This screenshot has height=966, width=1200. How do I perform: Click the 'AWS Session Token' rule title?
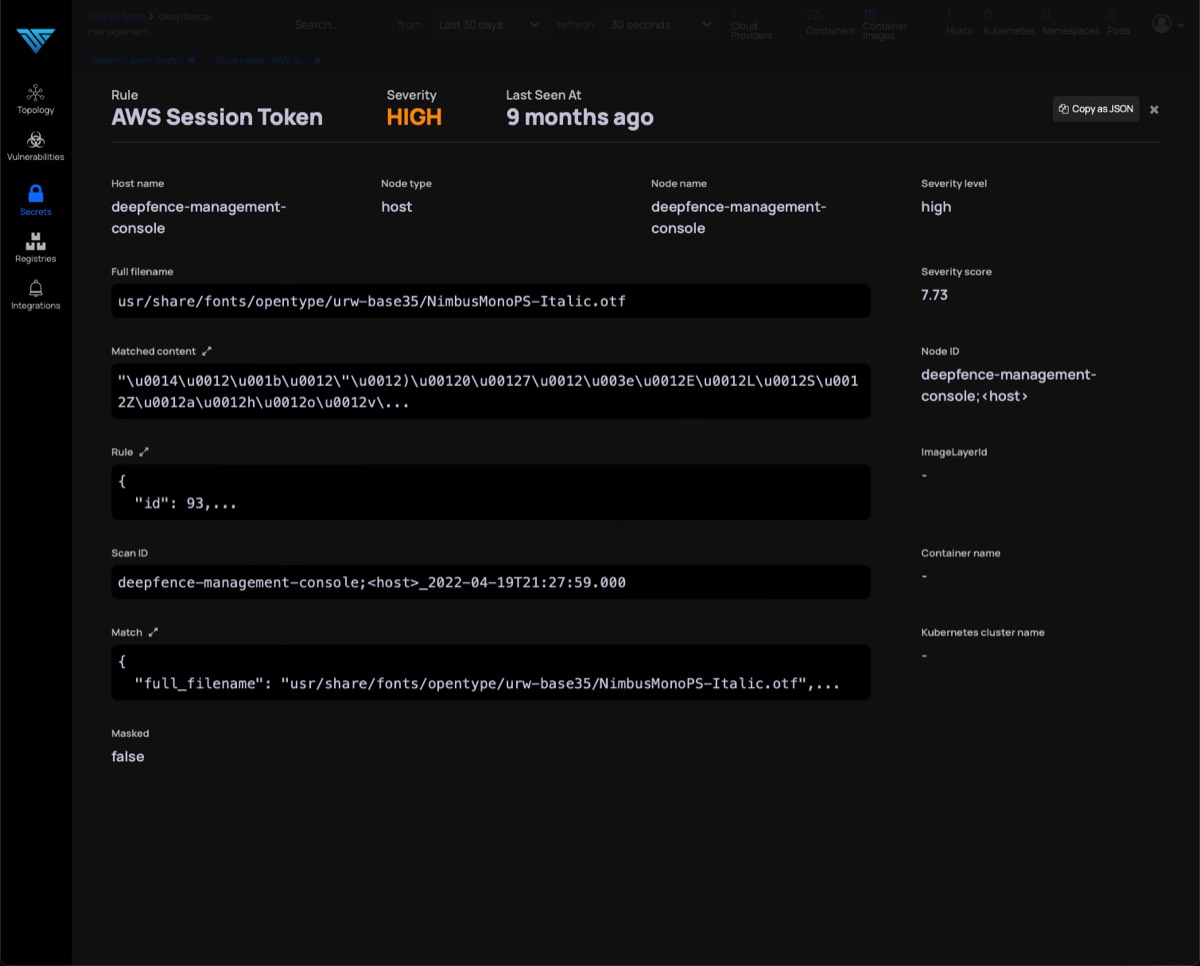pos(217,117)
